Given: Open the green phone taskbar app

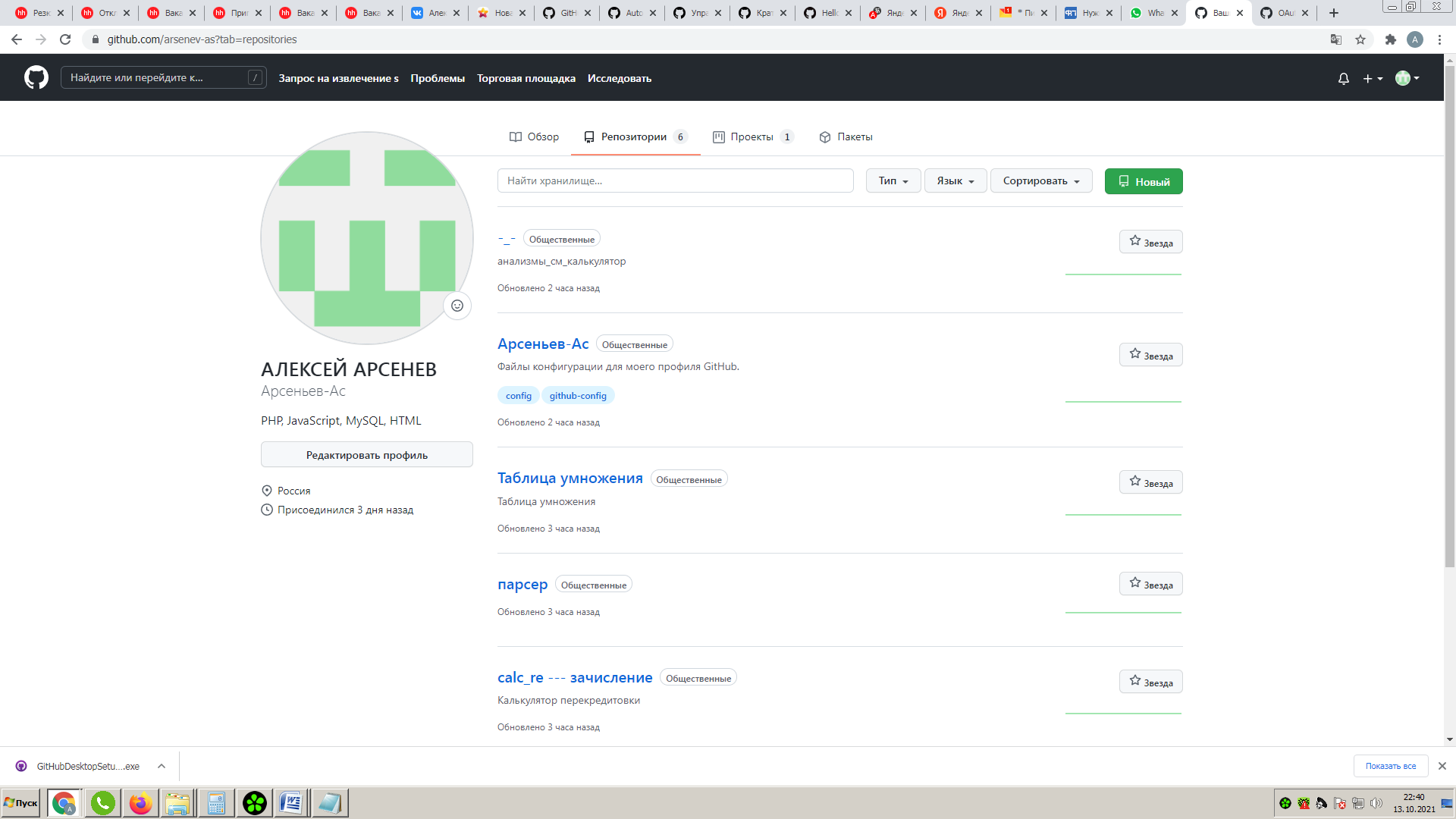Looking at the screenshot, I should pyautogui.click(x=102, y=803).
